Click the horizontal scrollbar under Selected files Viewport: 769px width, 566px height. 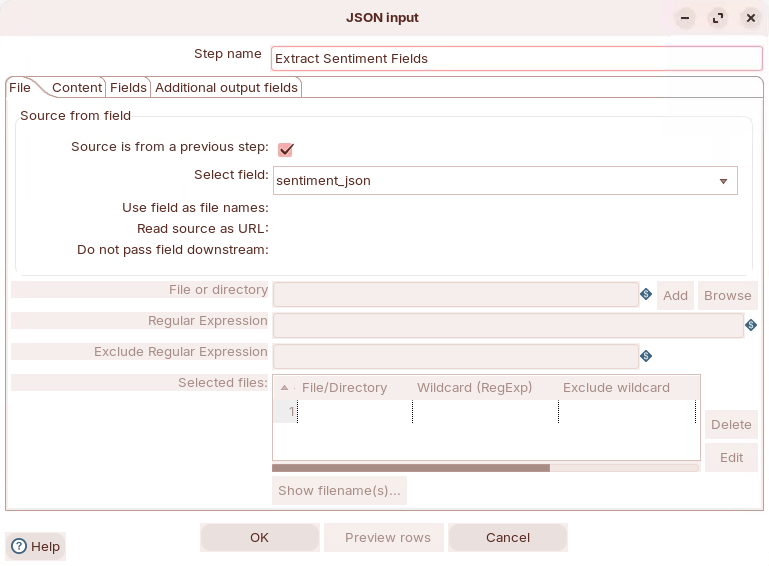[x=411, y=467]
